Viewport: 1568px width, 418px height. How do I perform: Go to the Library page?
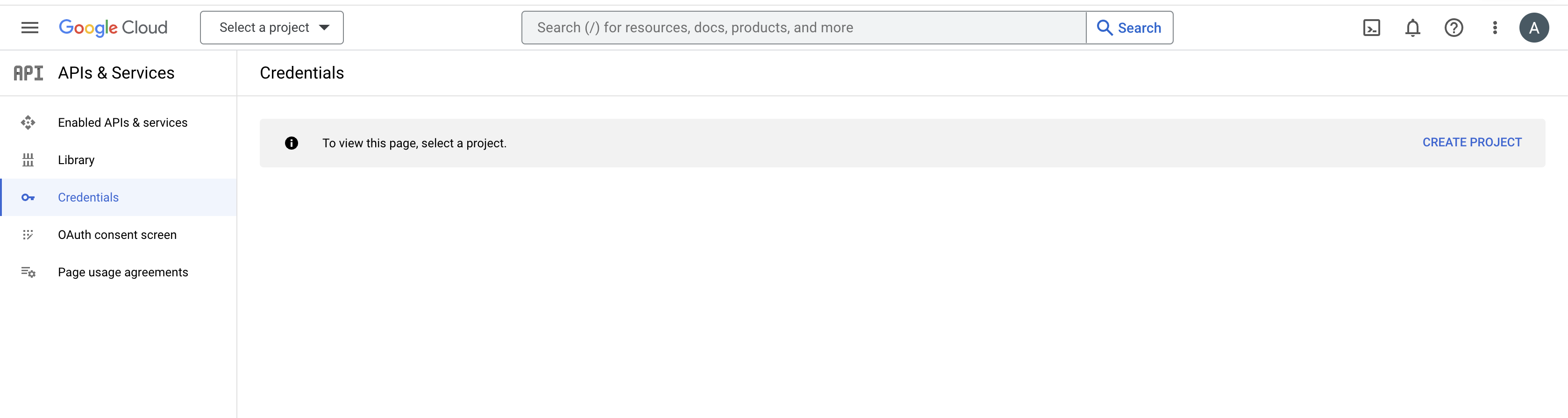click(x=76, y=160)
